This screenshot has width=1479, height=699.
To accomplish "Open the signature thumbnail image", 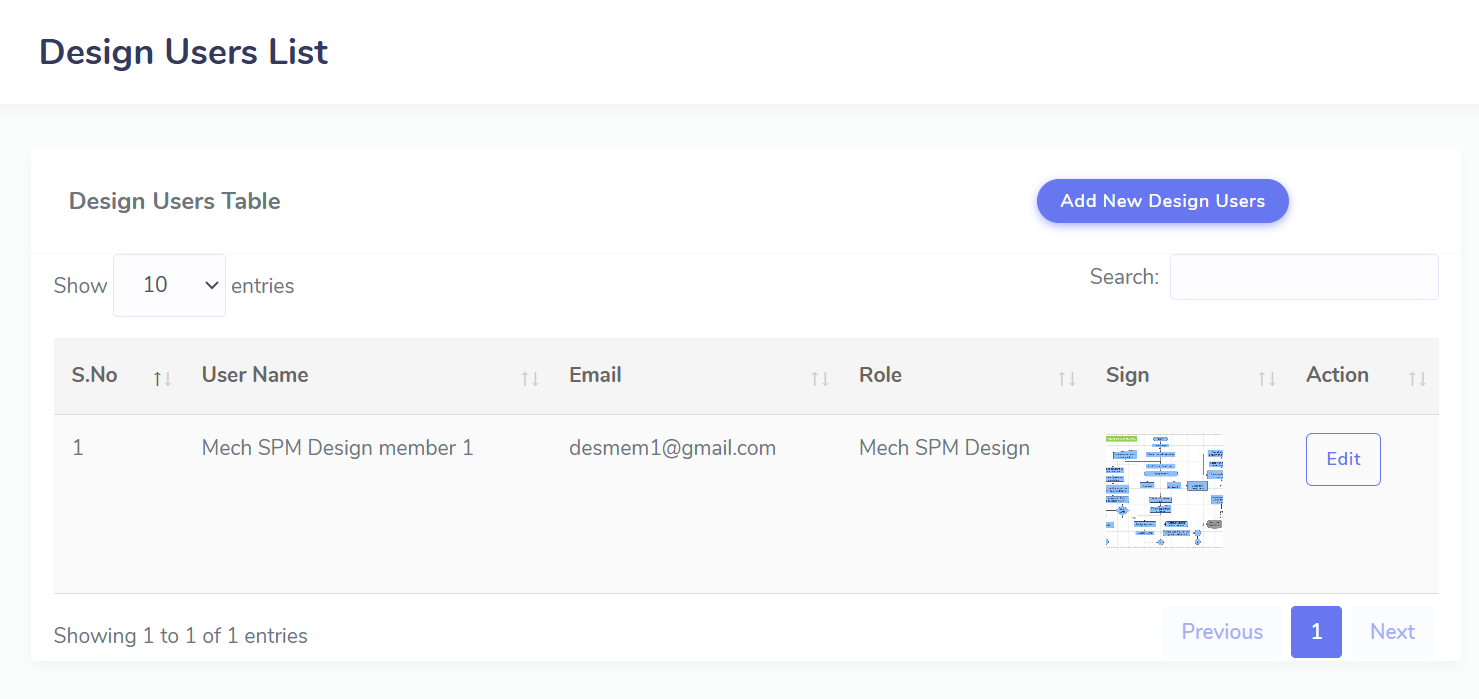I will tap(1164, 491).
